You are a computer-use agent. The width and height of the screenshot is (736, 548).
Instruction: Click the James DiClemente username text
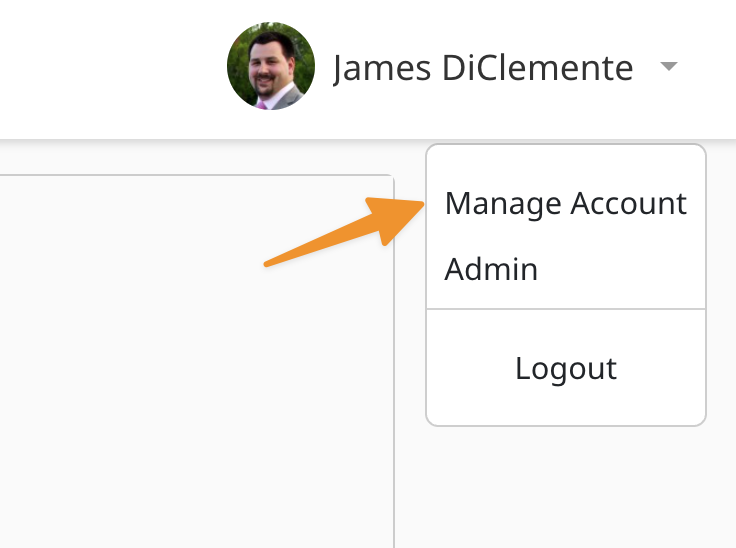tap(482, 68)
